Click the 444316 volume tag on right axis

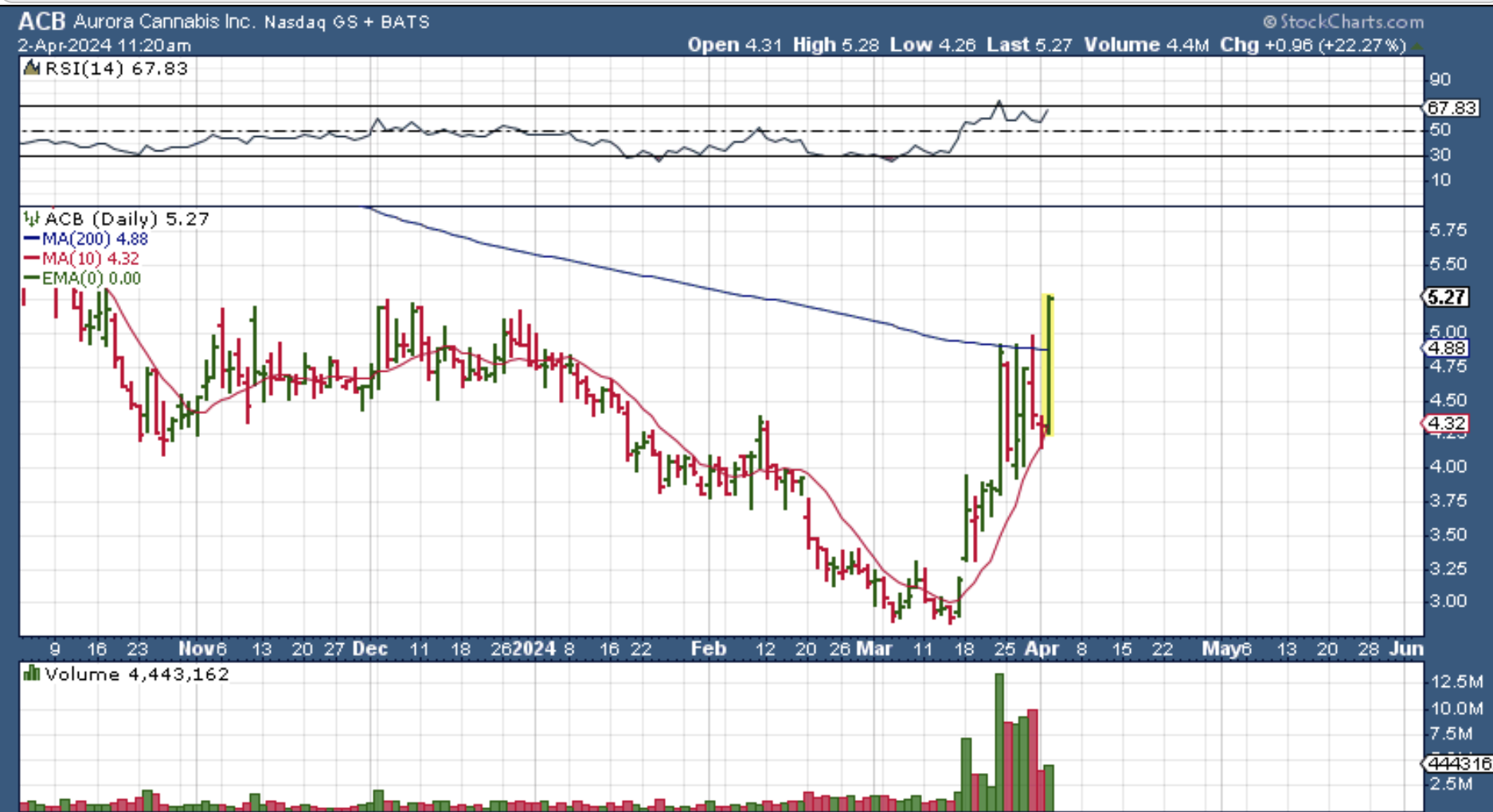pos(1459,763)
